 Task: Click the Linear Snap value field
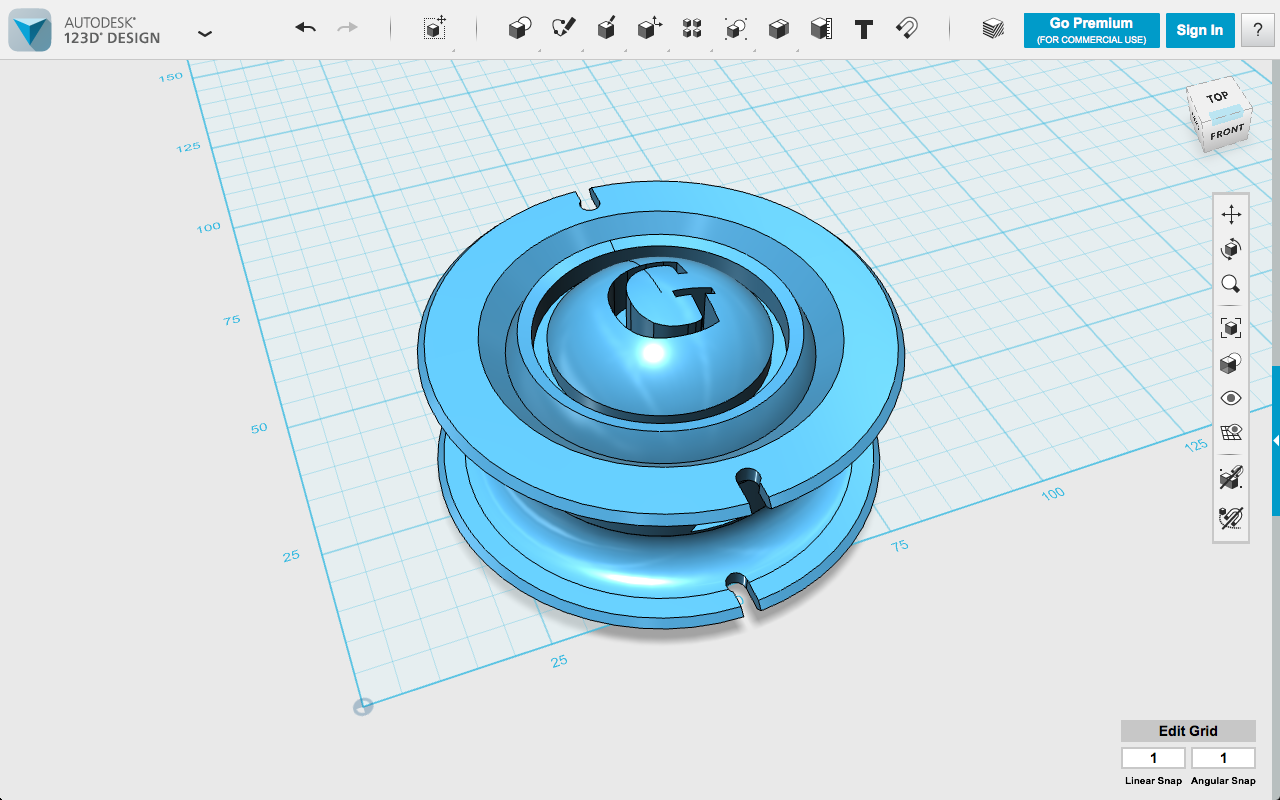click(x=1153, y=758)
